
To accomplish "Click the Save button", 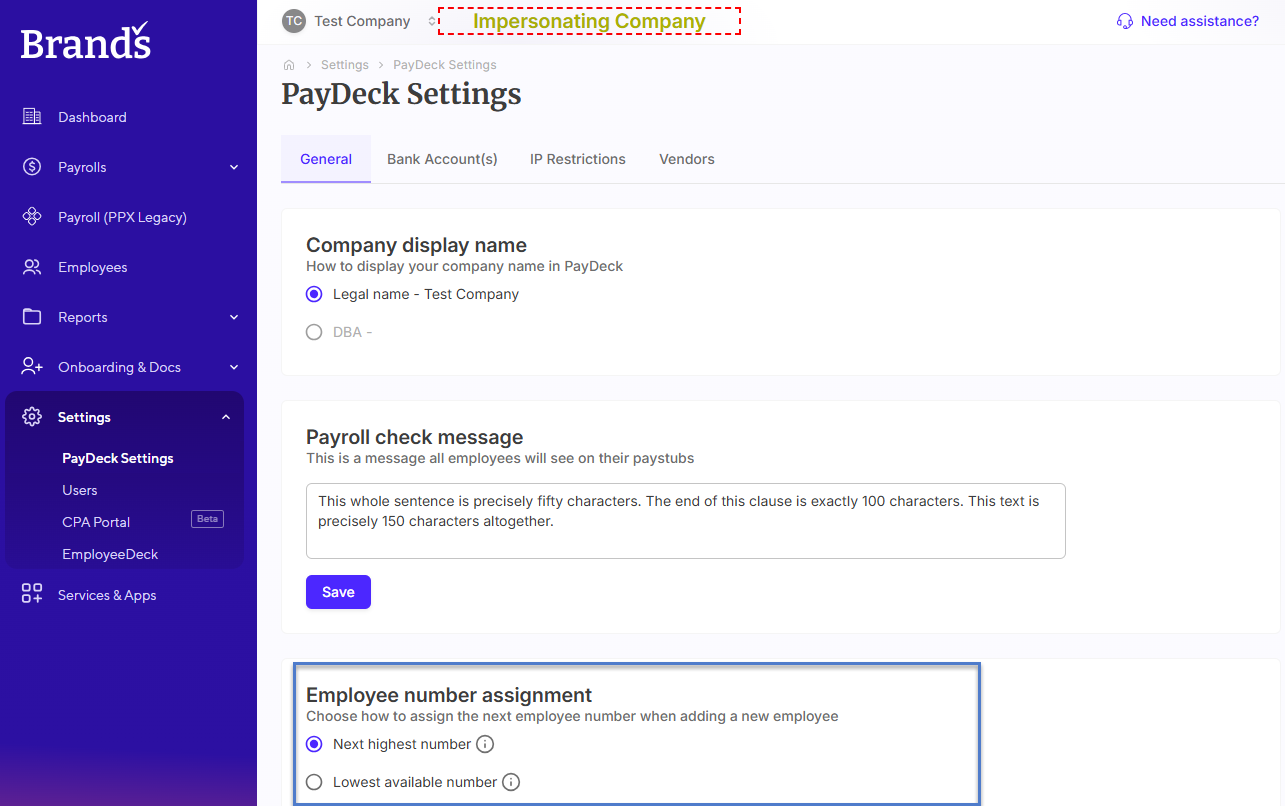I will pyautogui.click(x=338, y=592).
